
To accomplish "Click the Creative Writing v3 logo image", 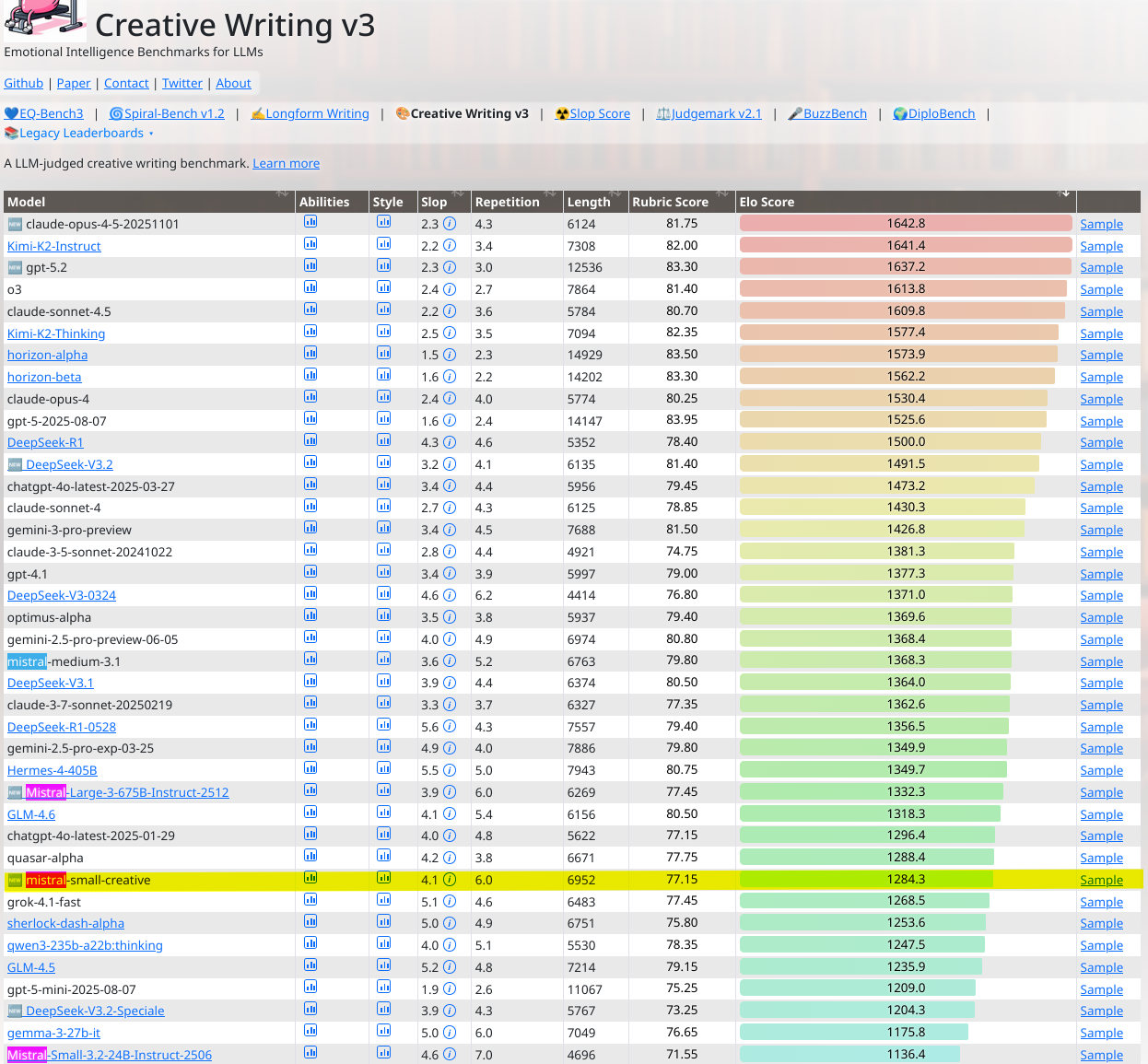I will (45, 18).
